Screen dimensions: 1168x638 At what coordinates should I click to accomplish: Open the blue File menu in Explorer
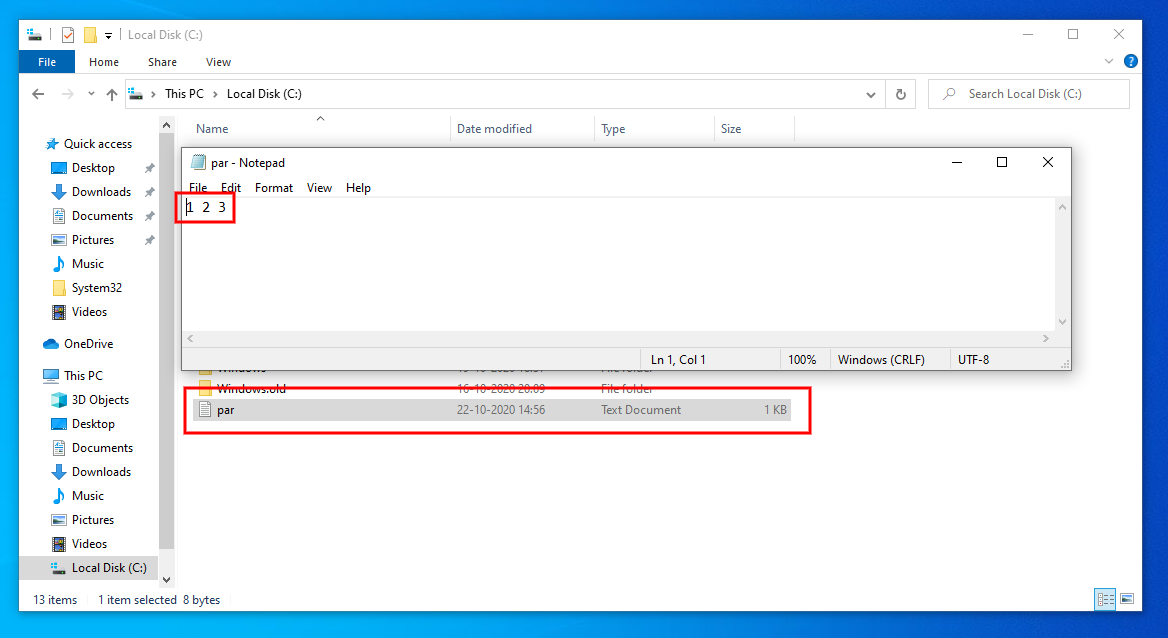coord(47,62)
